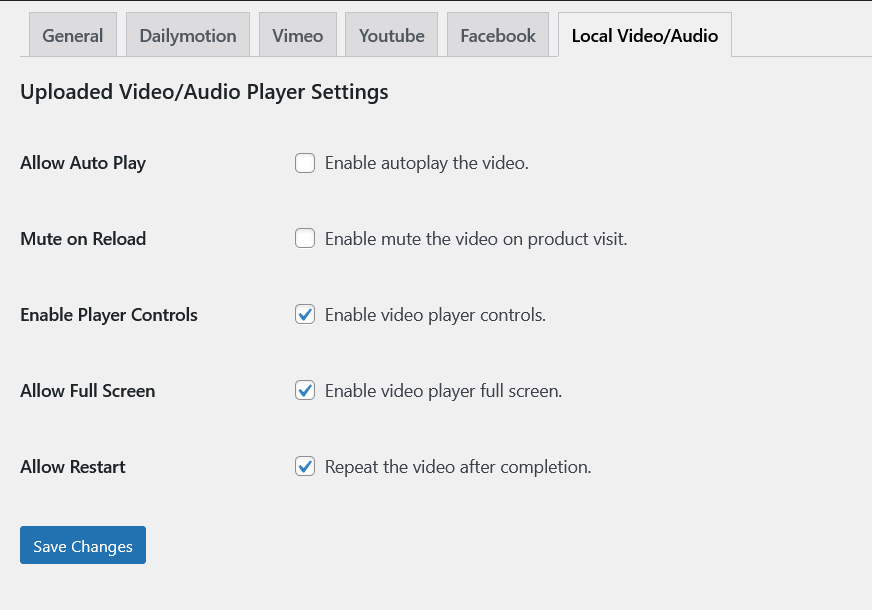
Task: Click the 'Enable video player full screen.' text
Action: click(443, 391)
